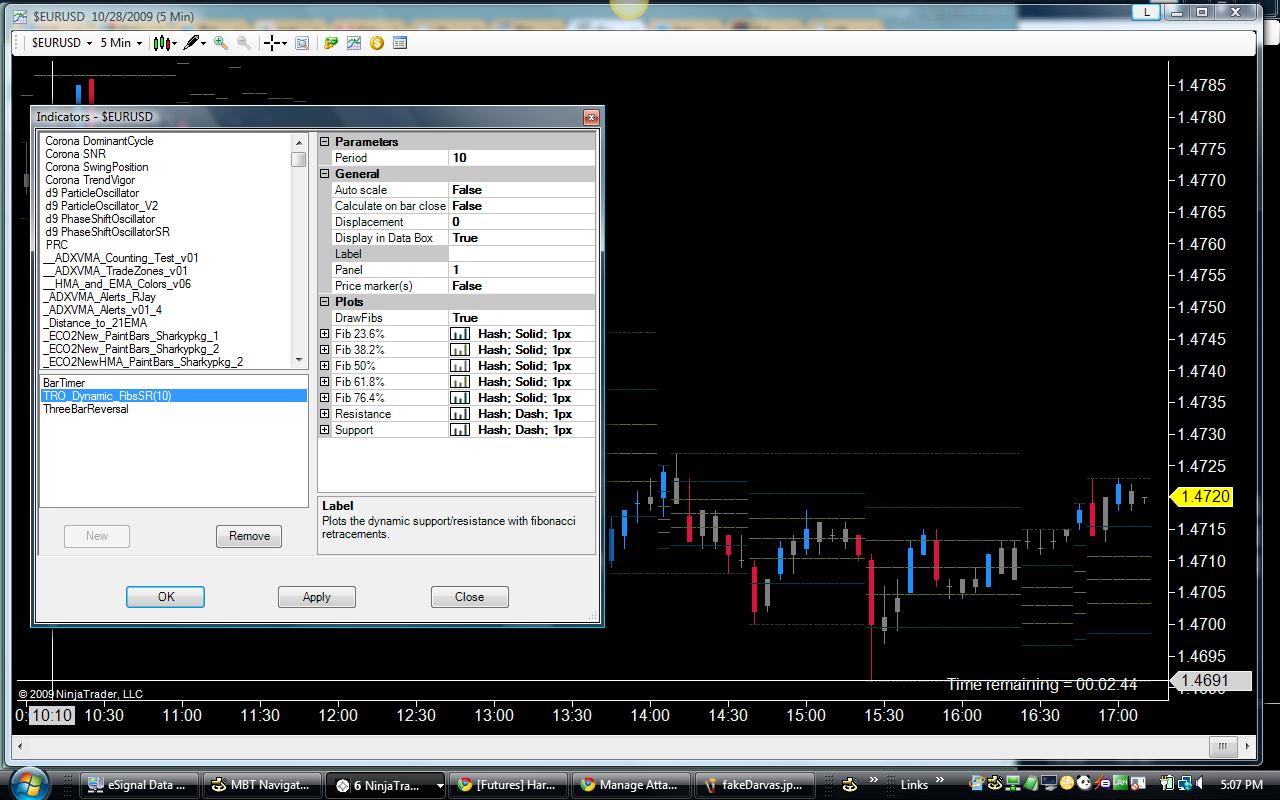Collapse the General section

(325, 174)
